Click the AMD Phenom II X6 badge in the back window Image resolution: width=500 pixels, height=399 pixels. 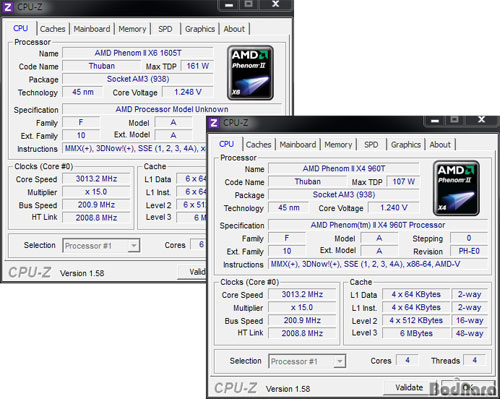click(x=250, y=73)
